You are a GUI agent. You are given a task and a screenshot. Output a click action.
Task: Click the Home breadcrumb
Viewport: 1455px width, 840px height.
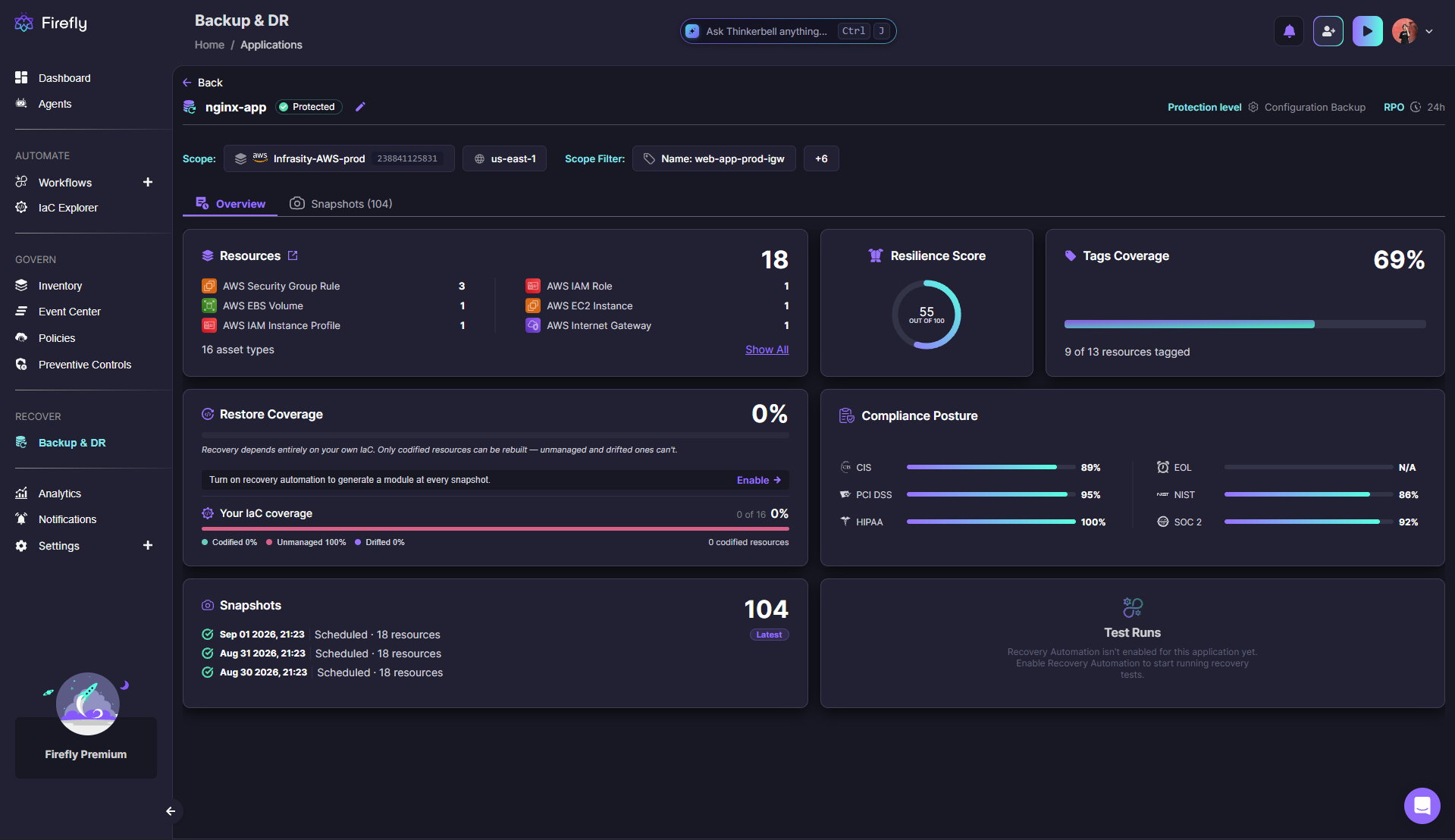click(209, 45)
